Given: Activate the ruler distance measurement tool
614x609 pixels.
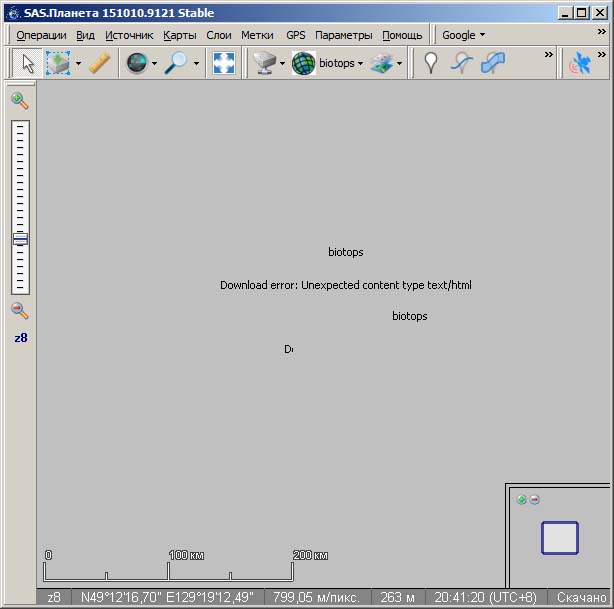Looking at the screenshot, I should (x=99, y=63).
